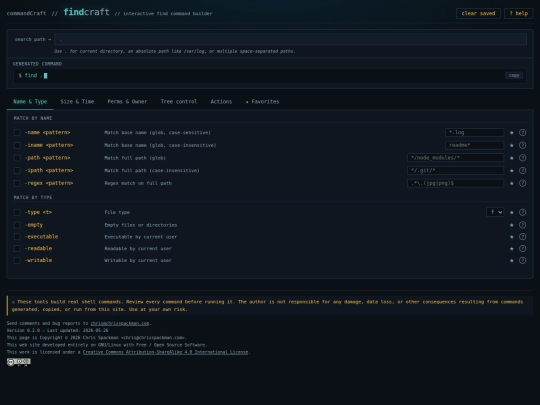View help for the -path option
The image size is (540, 405).
[x=522, y=158]
